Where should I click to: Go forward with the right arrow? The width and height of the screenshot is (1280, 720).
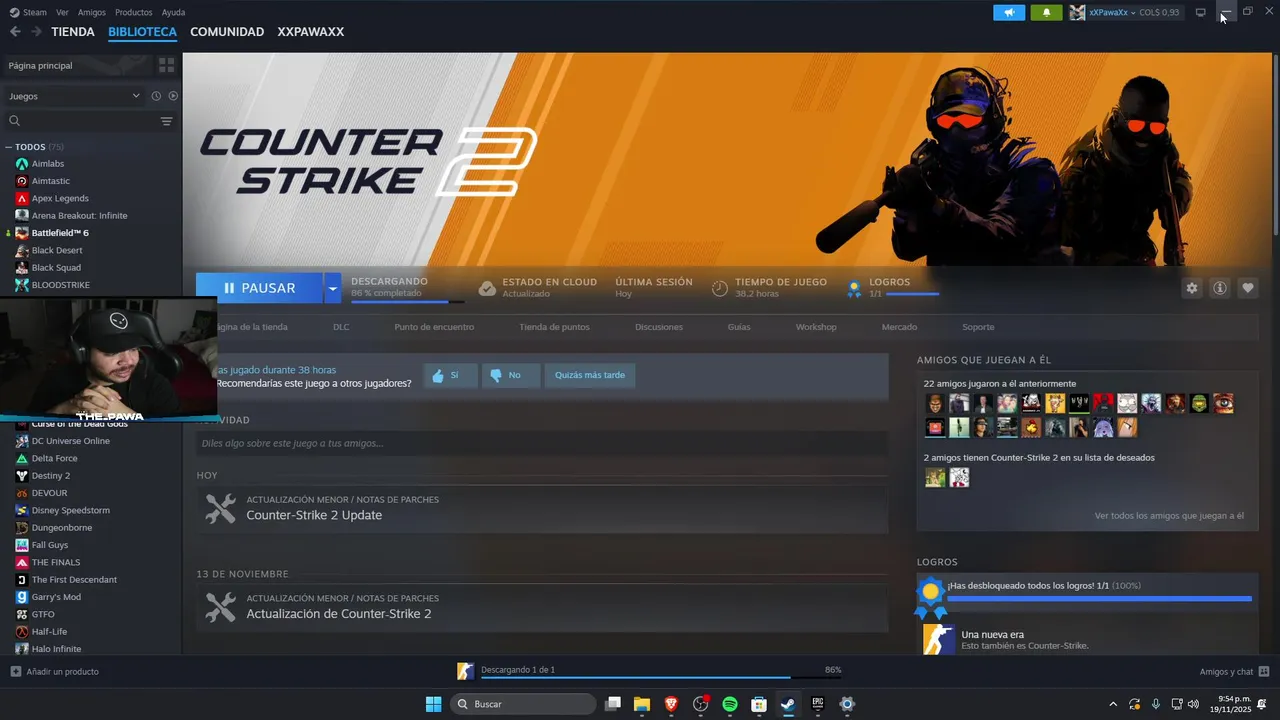[x=36, y=32]
